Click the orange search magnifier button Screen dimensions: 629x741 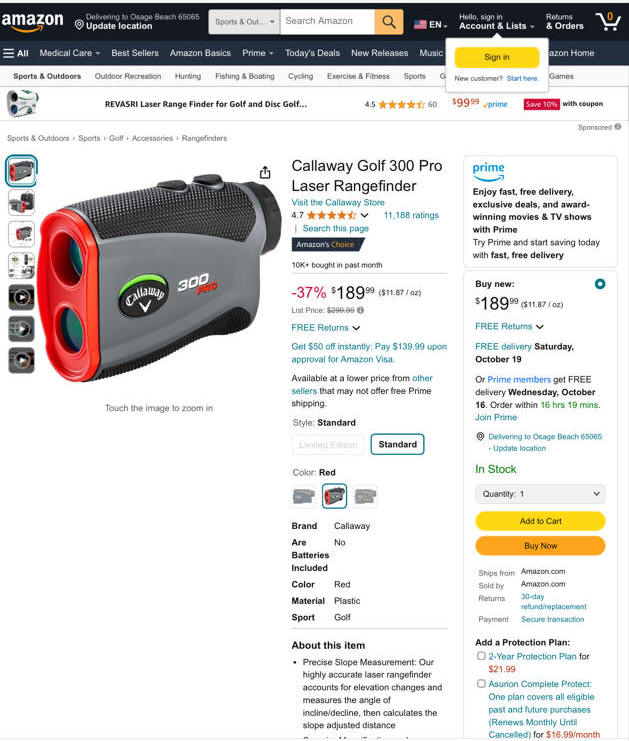click(389, 22)
